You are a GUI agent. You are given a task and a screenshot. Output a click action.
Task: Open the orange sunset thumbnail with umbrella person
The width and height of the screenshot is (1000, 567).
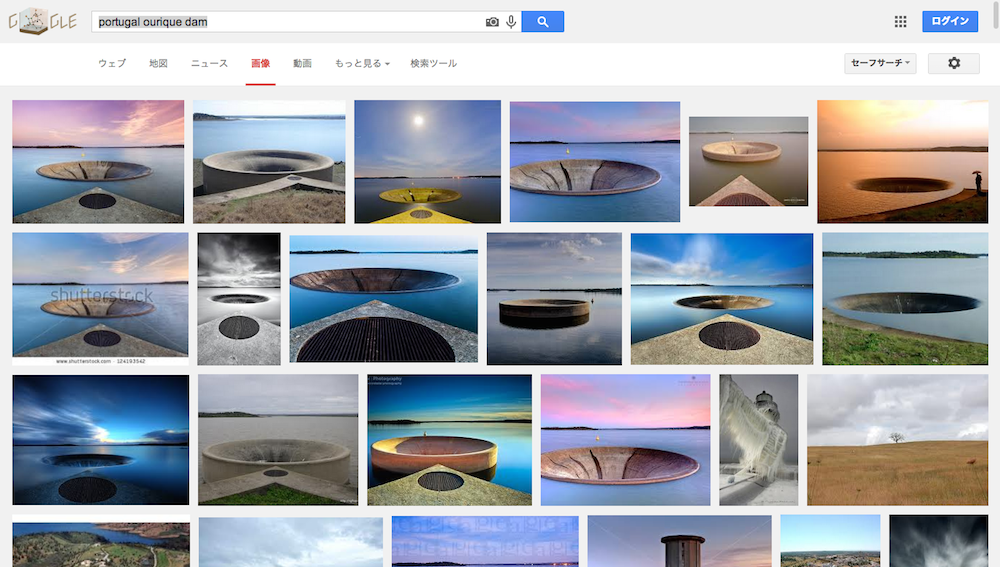pyautogui.click(x=902, y=161)
